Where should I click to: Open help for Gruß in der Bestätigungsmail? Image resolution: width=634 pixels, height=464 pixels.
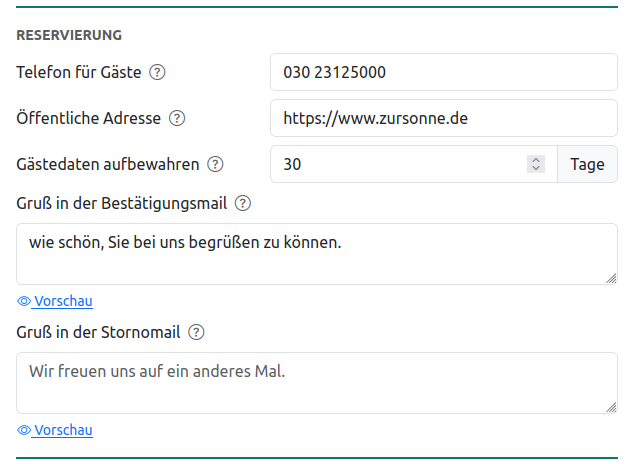pyautogui.click(x=243, y=203)
